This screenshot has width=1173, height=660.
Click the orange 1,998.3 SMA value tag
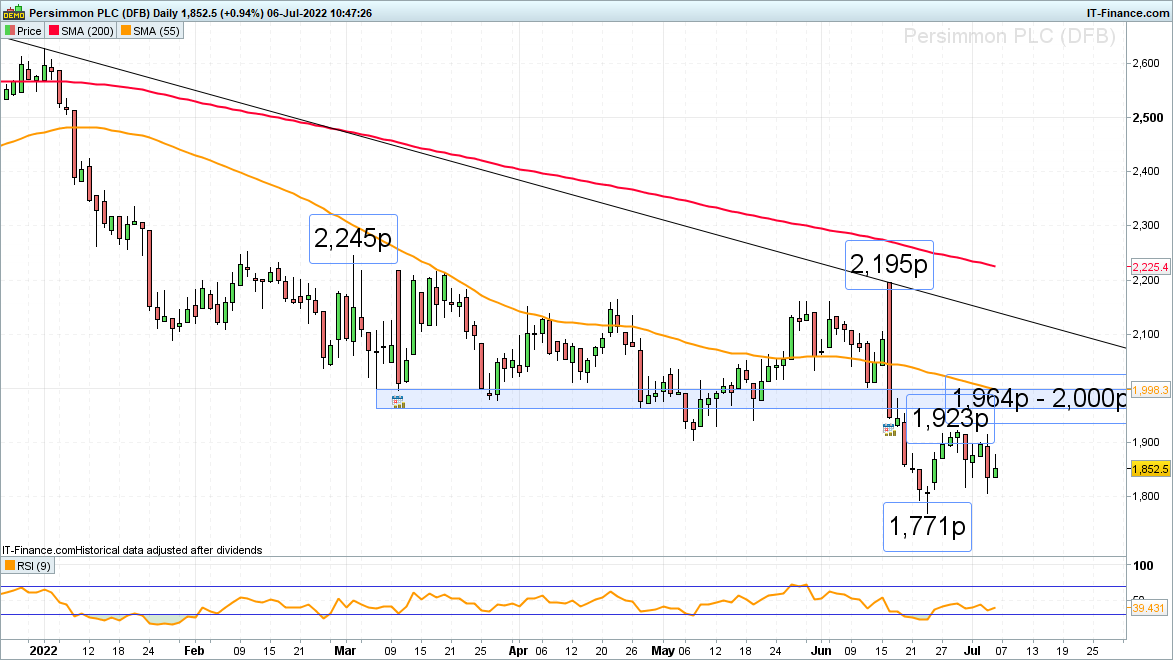[1150, 390]
